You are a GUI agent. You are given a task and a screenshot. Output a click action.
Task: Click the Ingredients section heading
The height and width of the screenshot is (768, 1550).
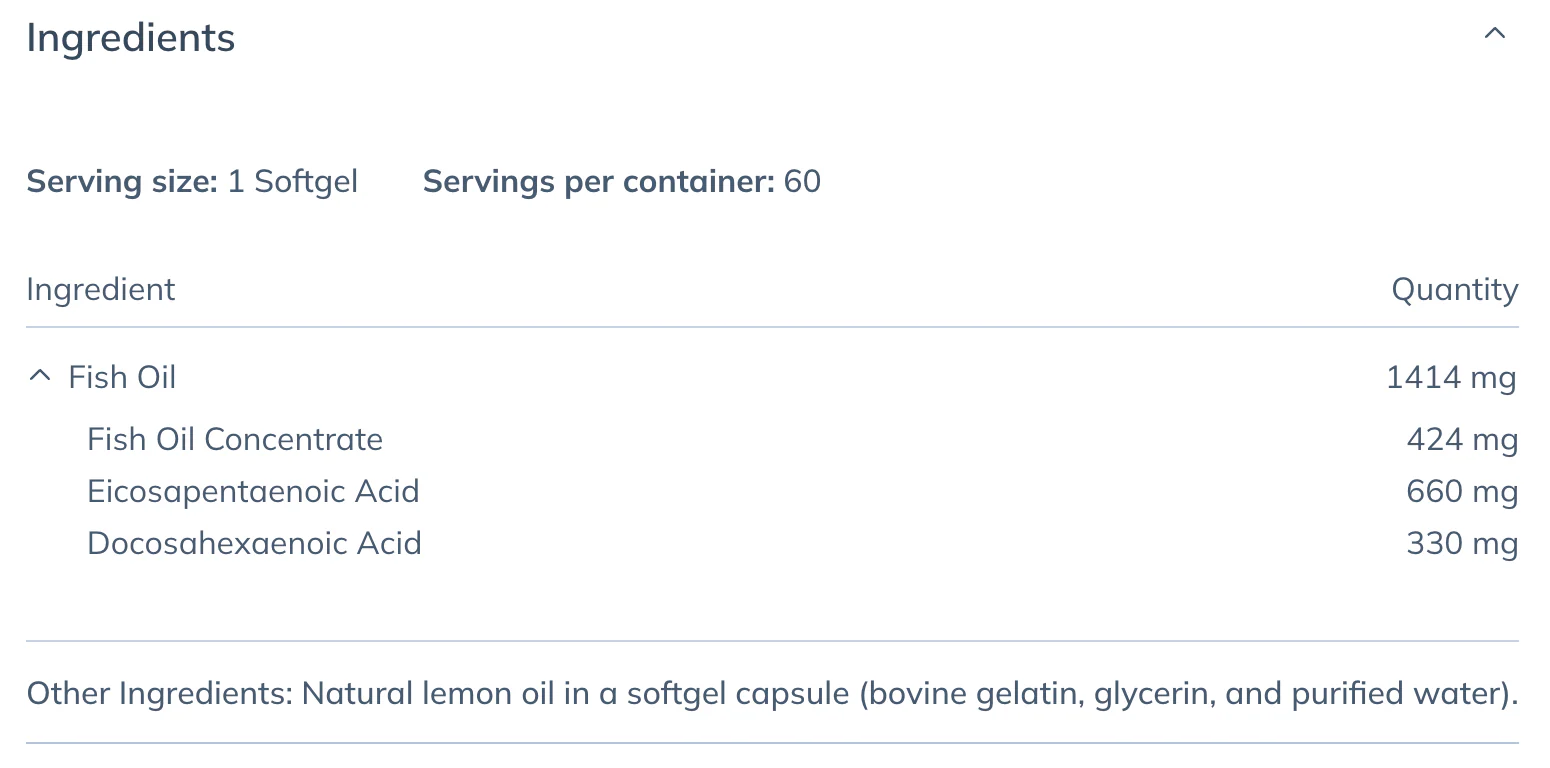(x=131, y=38)
